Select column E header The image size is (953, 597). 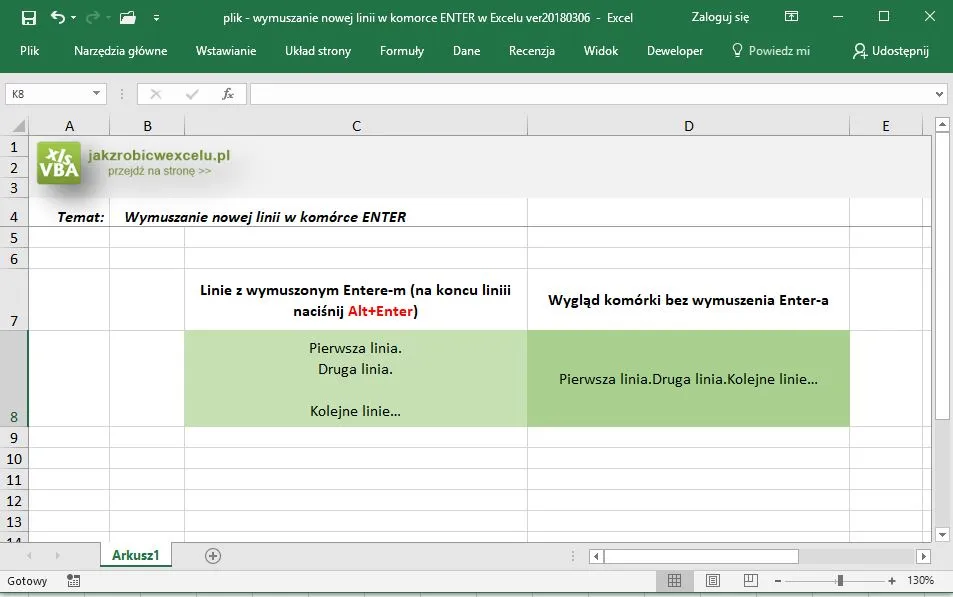pos(886,126)
